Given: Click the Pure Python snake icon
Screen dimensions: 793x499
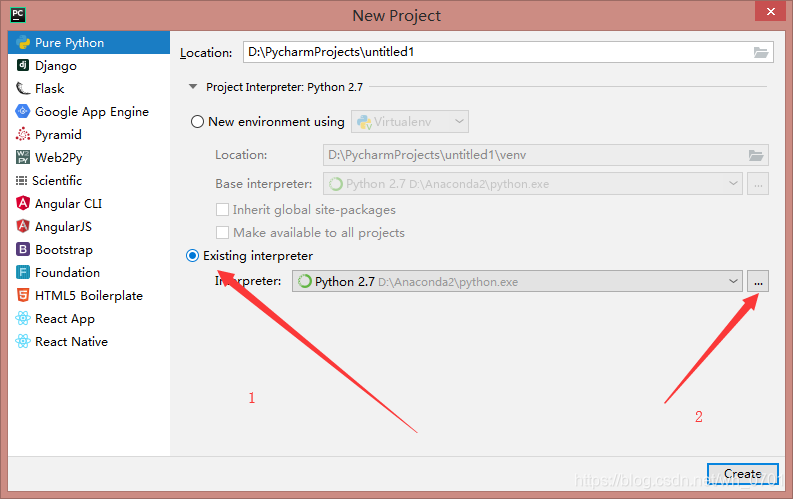Looking at the screenshot, I should 23,42.
